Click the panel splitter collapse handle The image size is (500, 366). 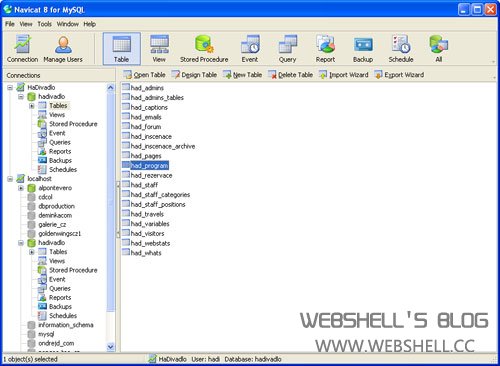click(118, 209)
